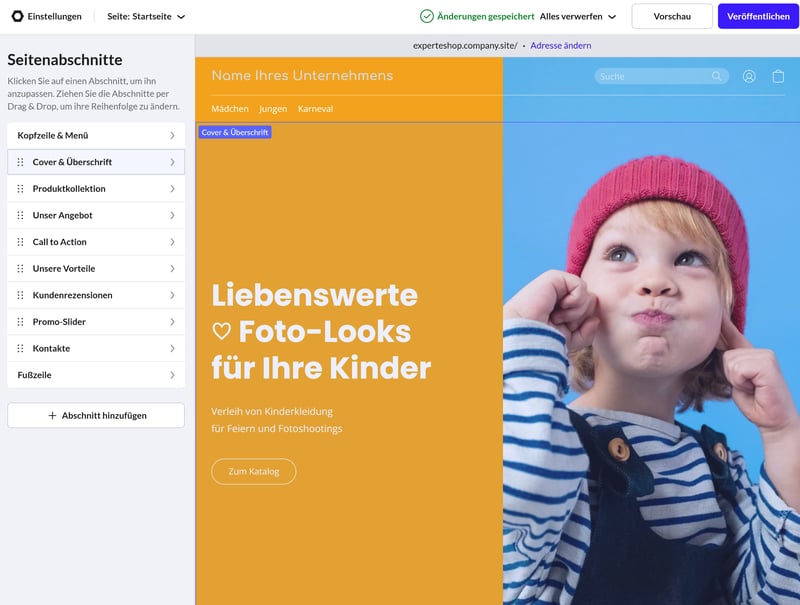The image size is (800, 605).
Task: Click the Vorschau button
Action: (672, 16)
